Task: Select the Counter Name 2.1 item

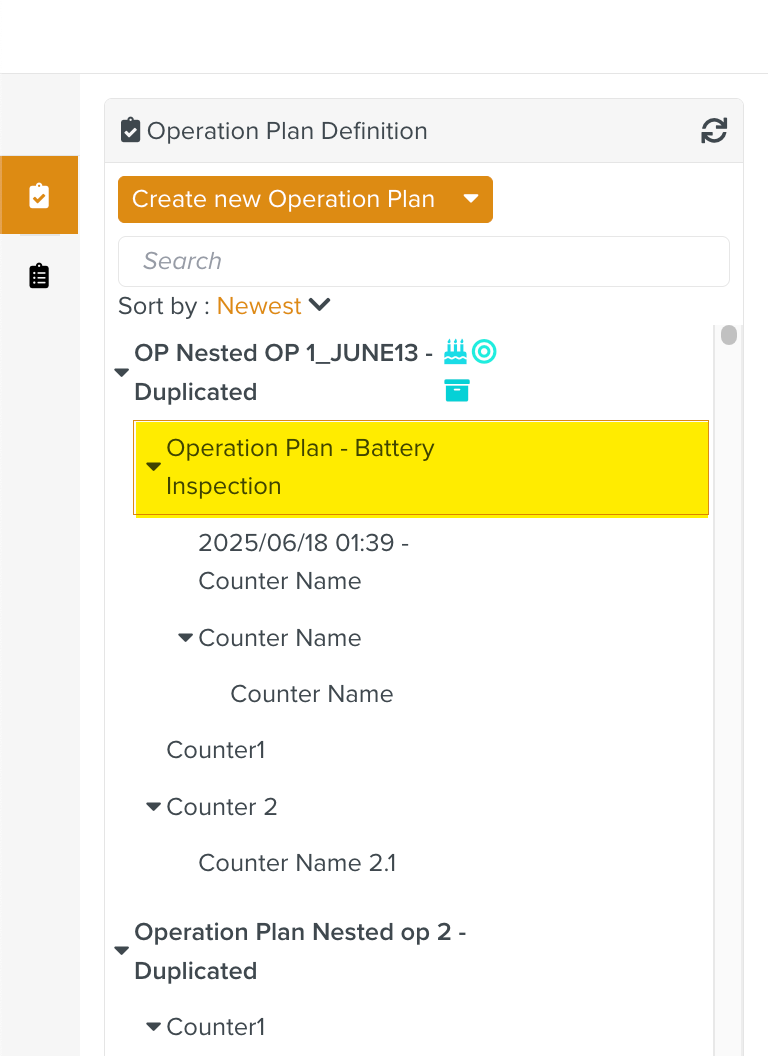Action: tap(297, 863)
